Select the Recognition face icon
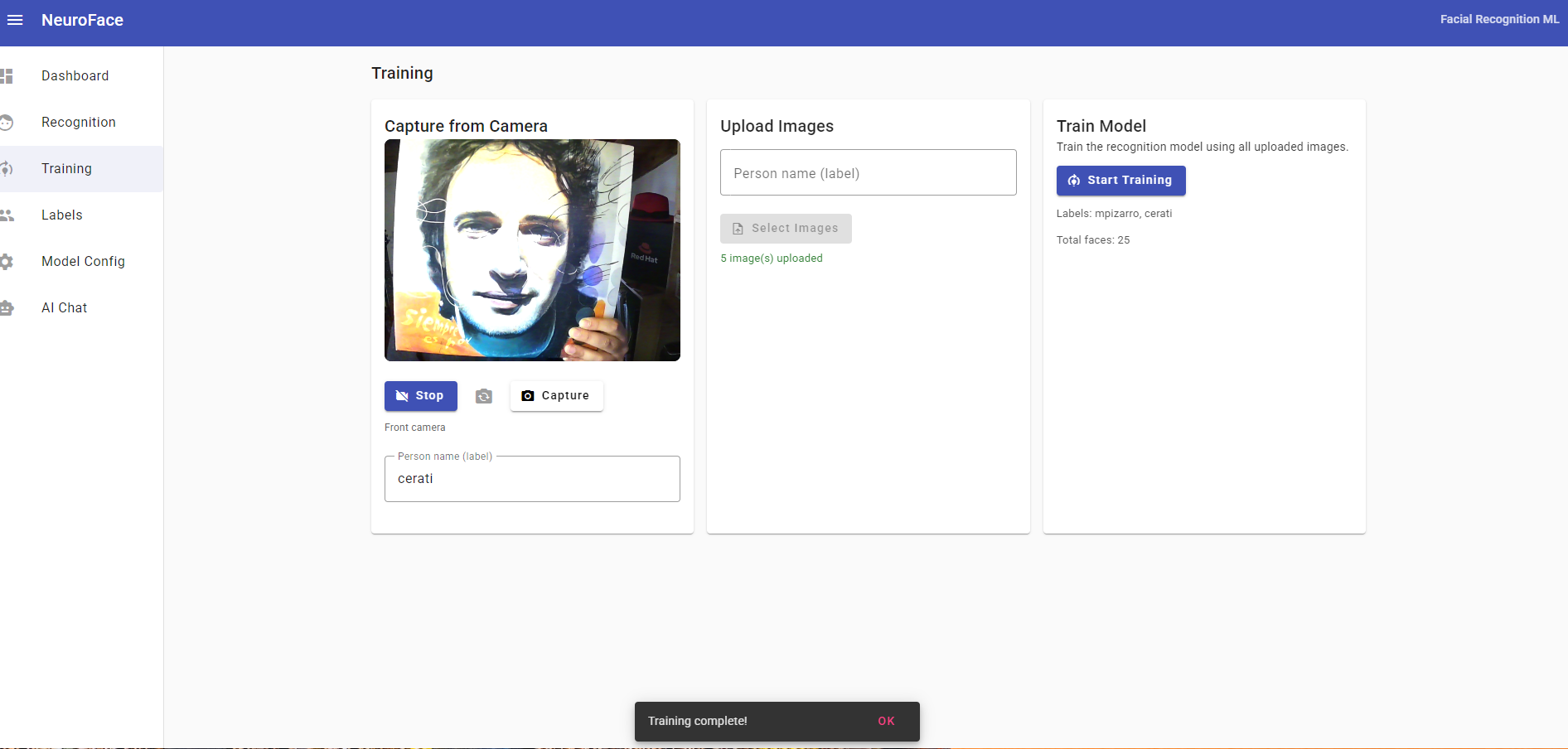Viewport: 1568px width, 749px height. 8,123
